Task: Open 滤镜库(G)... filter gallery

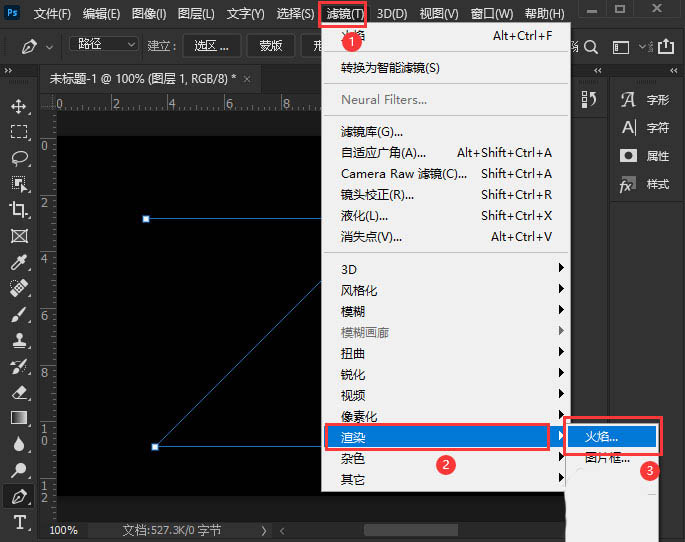Action: 445,131
